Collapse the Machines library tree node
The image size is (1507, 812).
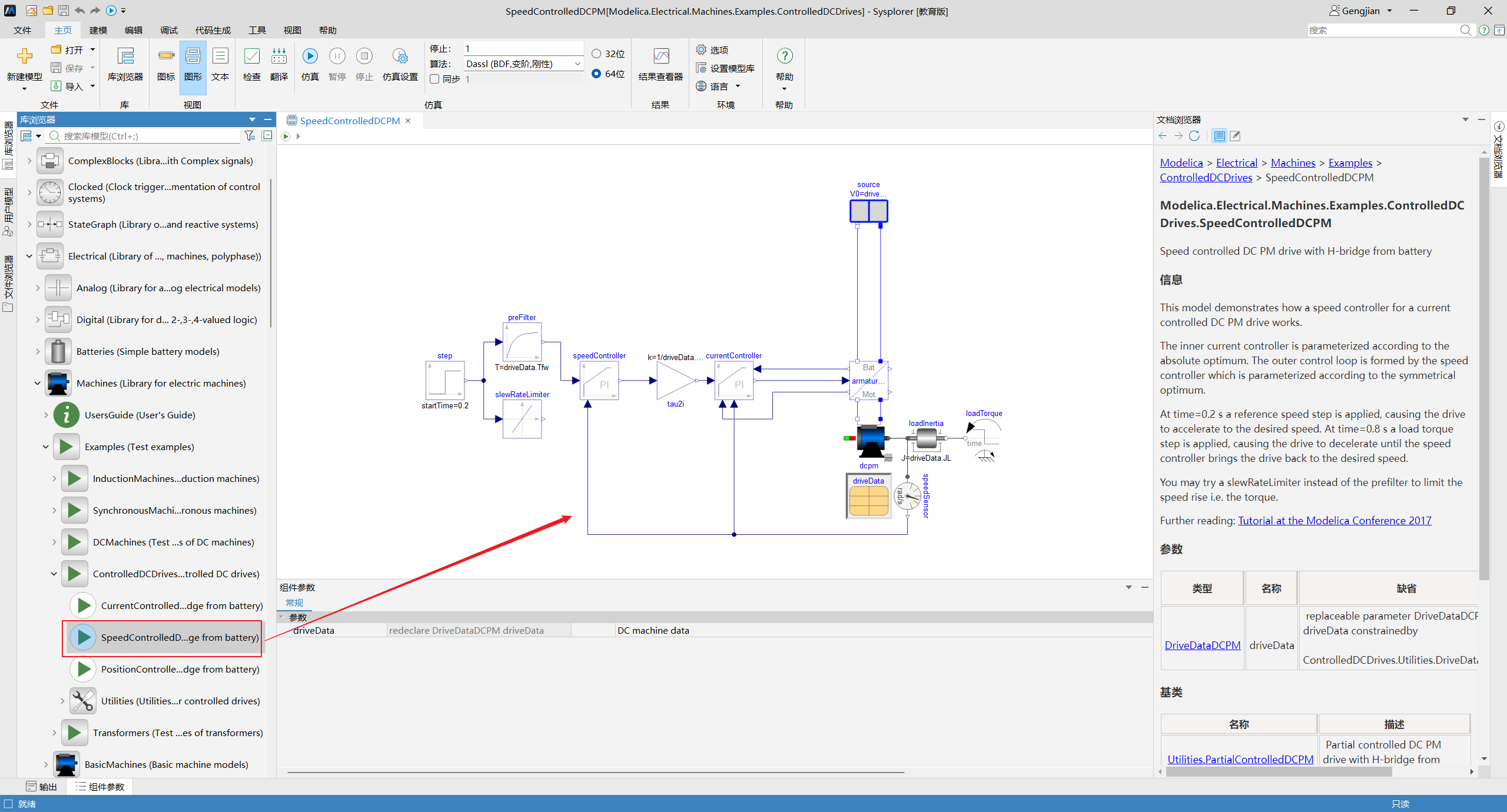(38, 383)
